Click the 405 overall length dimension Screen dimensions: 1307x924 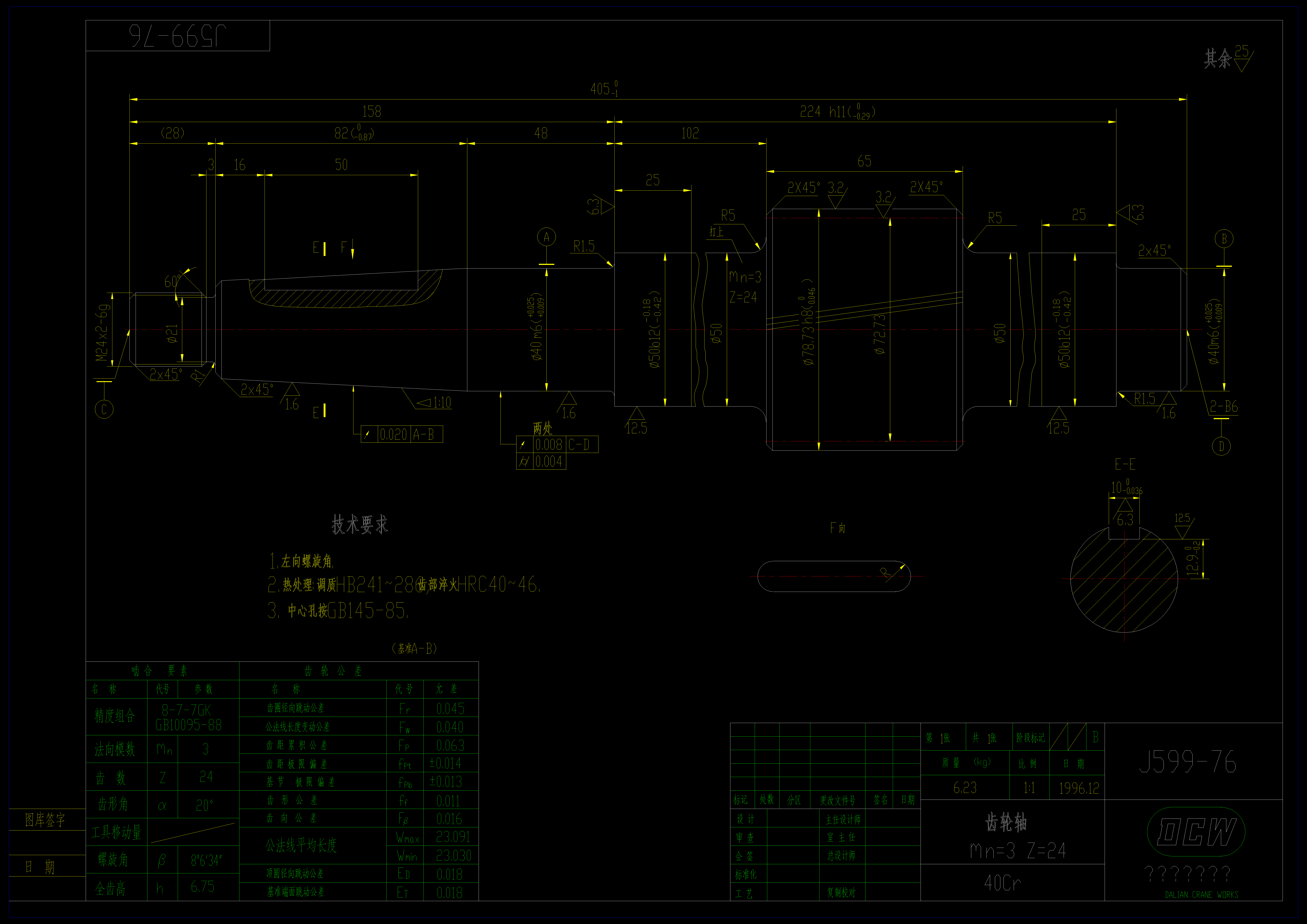coord(604,89)
